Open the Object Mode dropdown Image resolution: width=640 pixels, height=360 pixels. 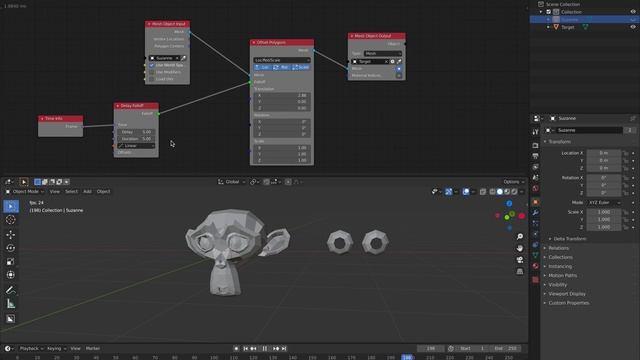pos(24,191)
